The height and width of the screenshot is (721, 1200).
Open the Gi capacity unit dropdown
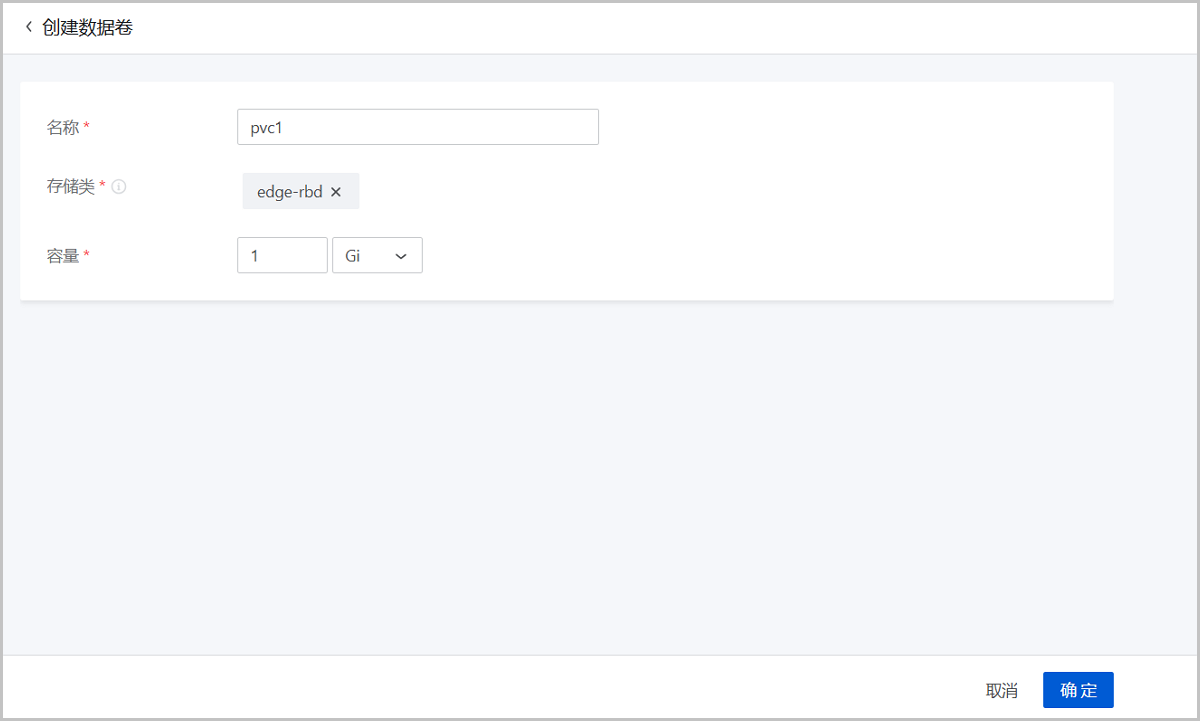click(377, 255)
